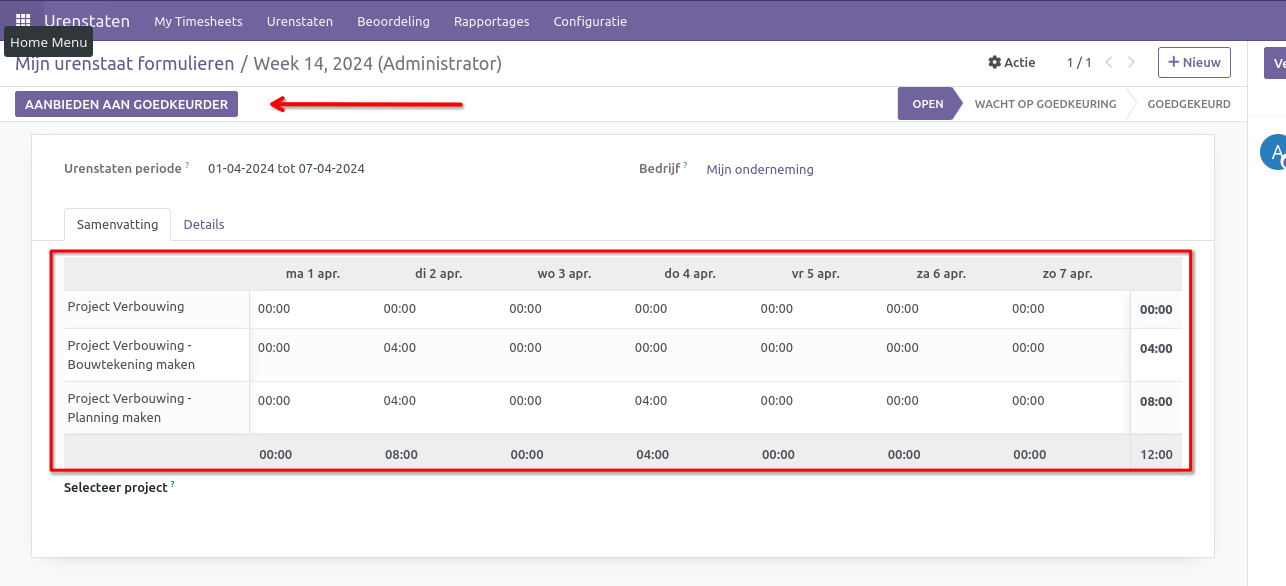Open the Mijn onderneming company link
1286x586 pixels.
[760, 170]
